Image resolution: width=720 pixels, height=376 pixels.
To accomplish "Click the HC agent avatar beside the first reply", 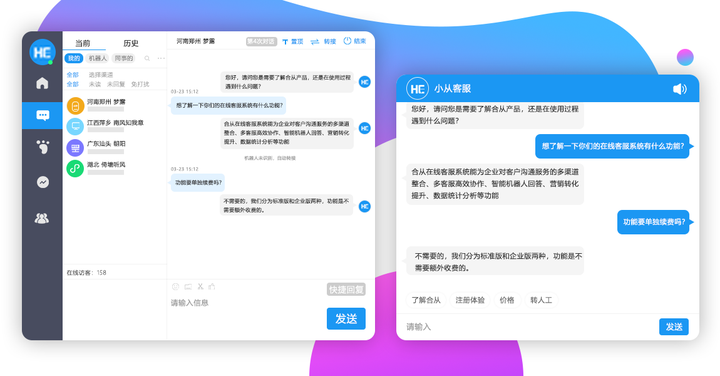I will [365, 82].
